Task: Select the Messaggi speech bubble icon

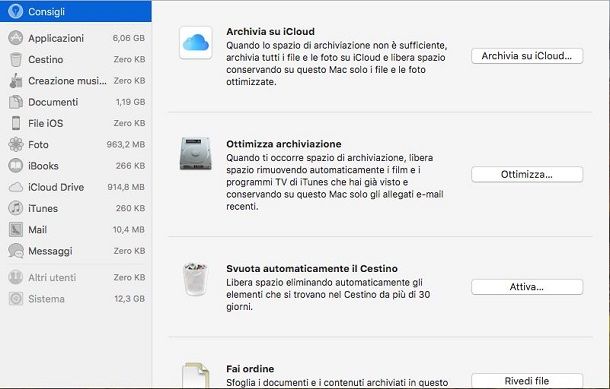Action: point(16,251)
